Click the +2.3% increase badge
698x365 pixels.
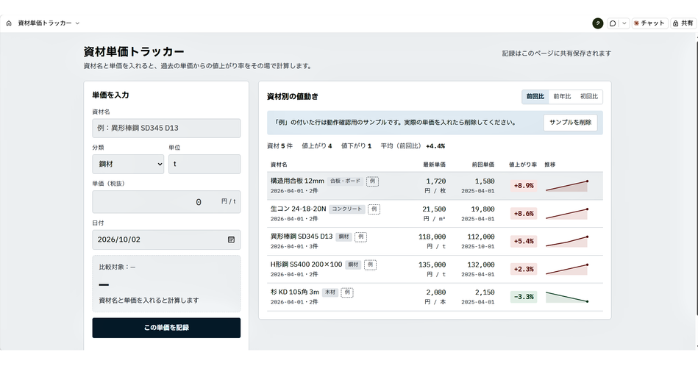pos(524,269)
